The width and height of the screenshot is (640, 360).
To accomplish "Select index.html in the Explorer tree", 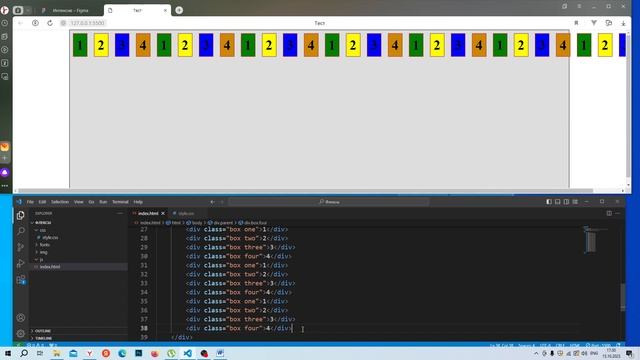I will tap(50, 267).
